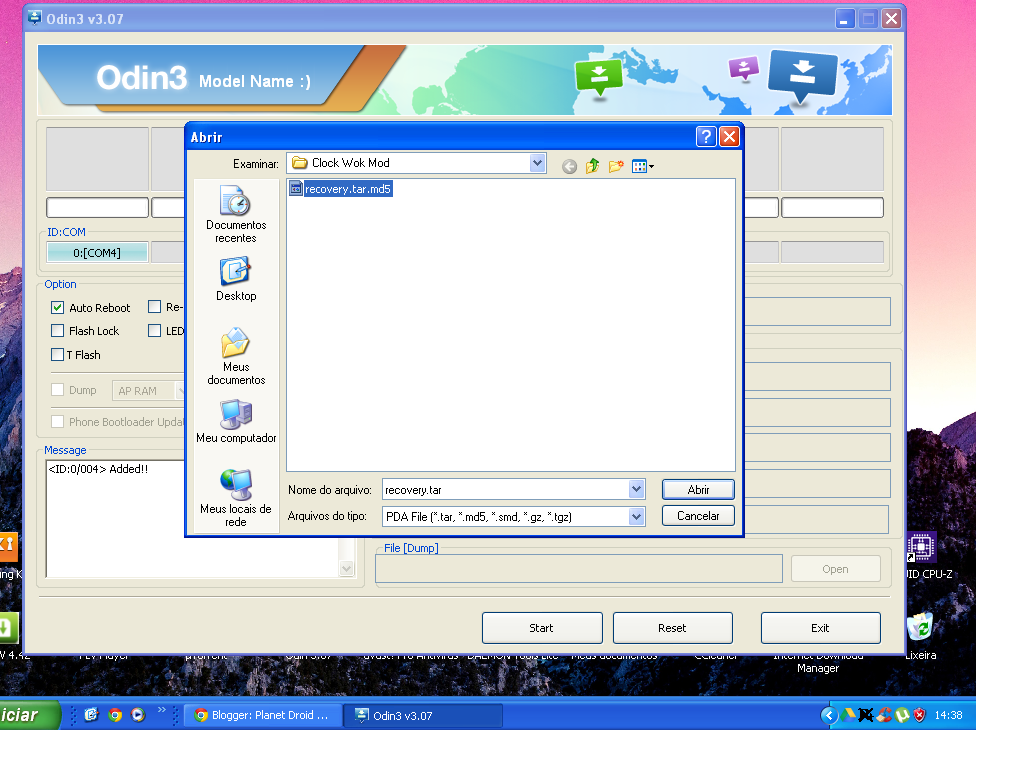Toggle the Dump checkbox
The width and height of the screenshot is (1024, 768).
pyautogui.click(x=57, y=390)
